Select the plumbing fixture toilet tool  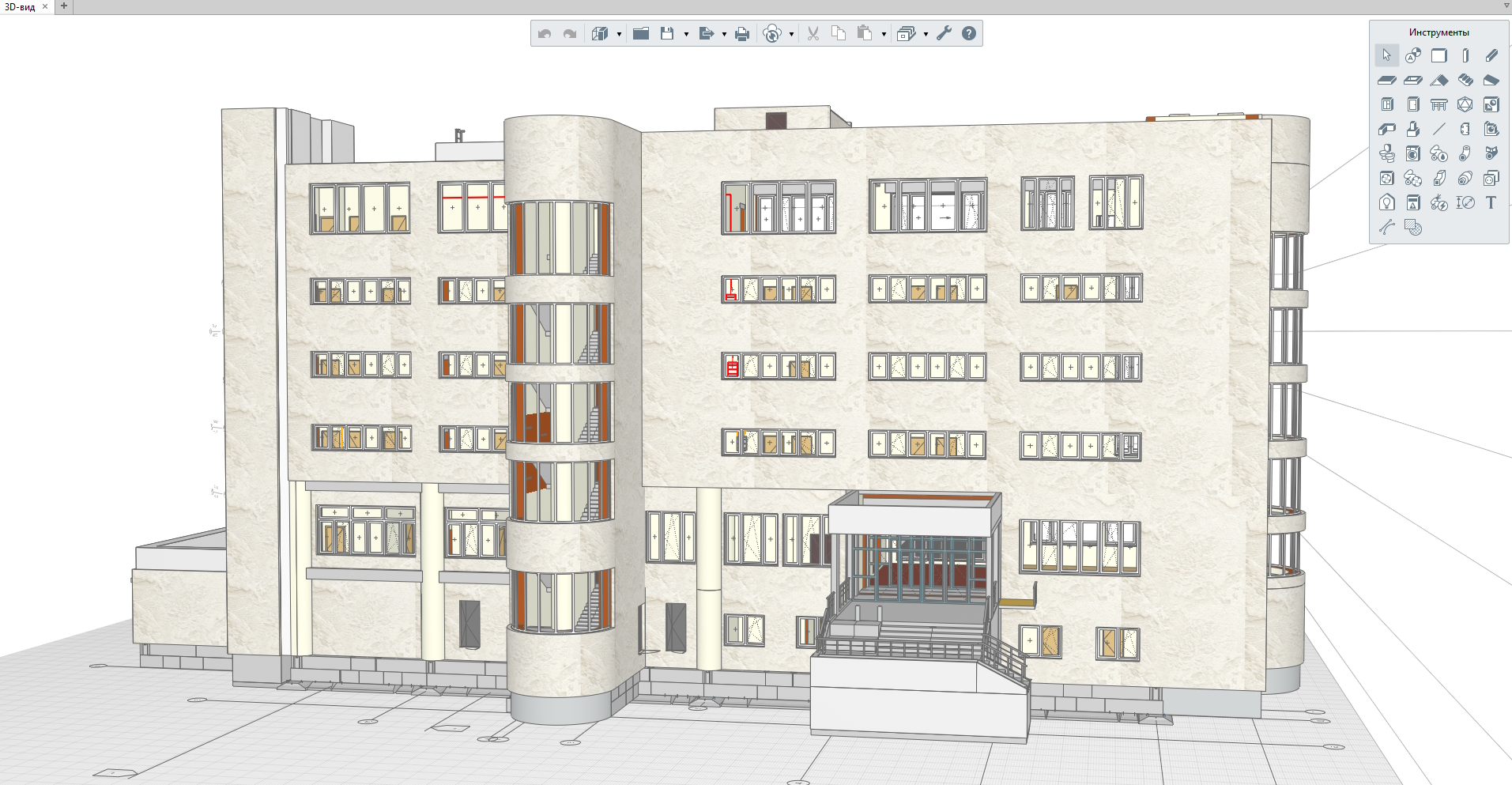point(1387,153)
